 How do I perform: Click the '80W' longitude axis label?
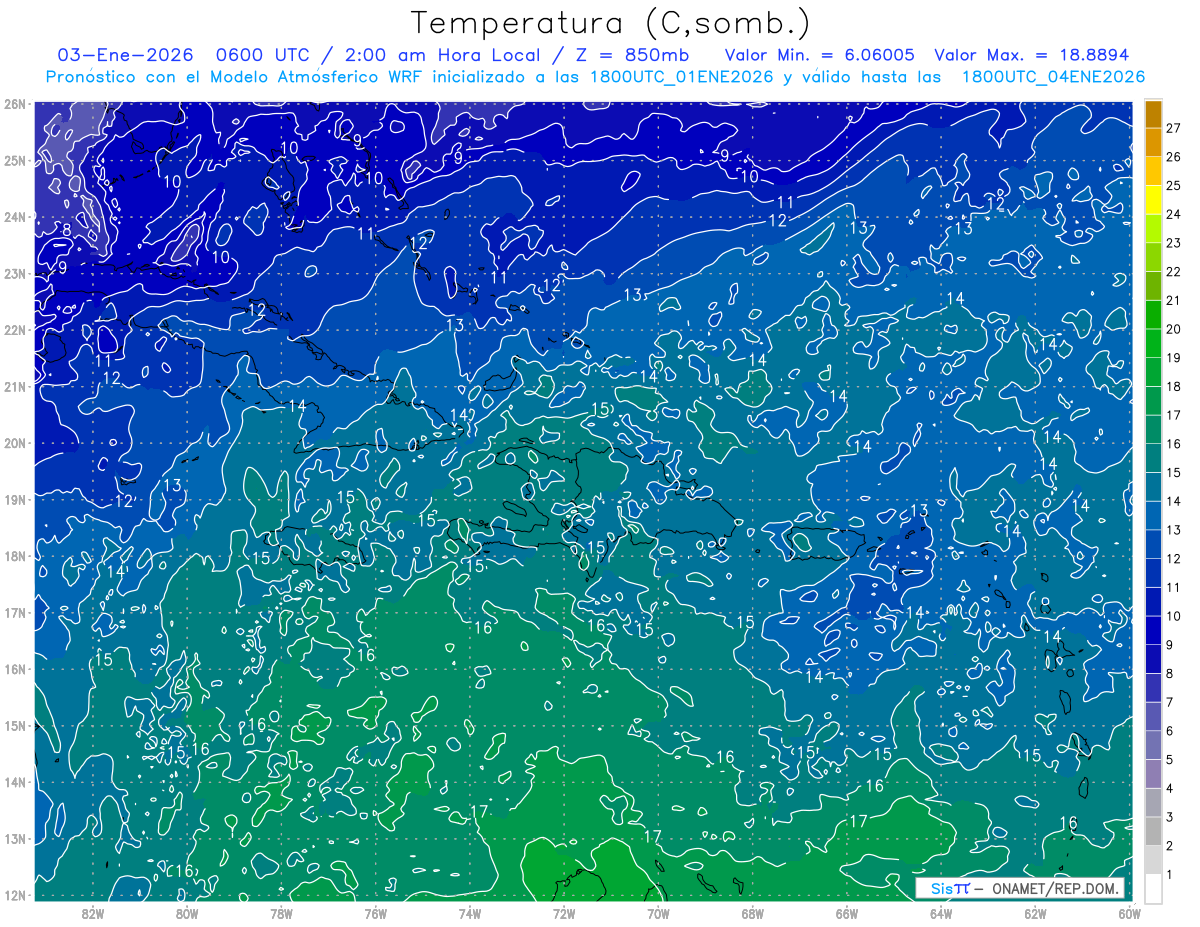187,913
